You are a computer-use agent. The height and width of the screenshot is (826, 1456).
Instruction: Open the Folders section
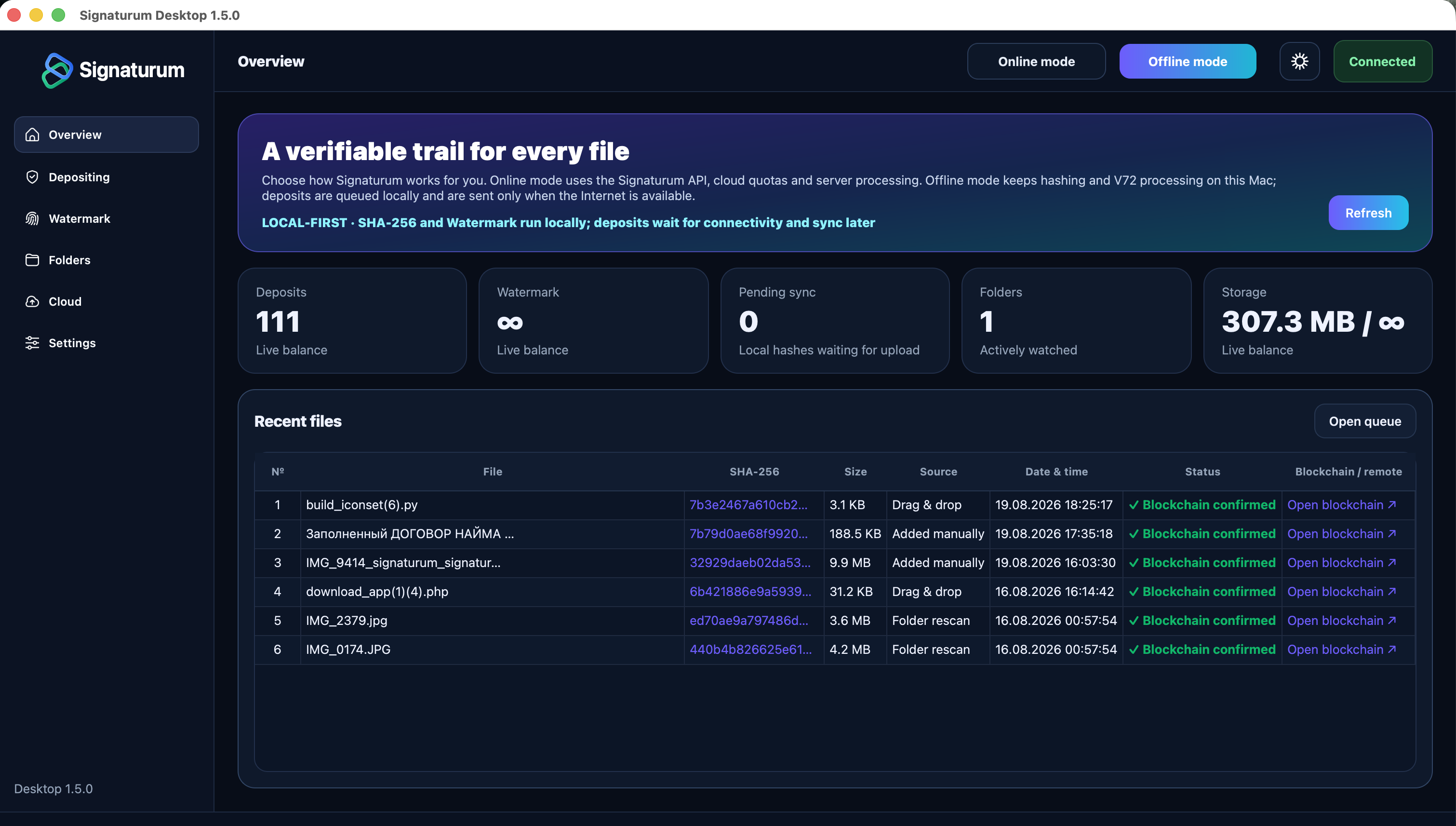tap(106, 260)
